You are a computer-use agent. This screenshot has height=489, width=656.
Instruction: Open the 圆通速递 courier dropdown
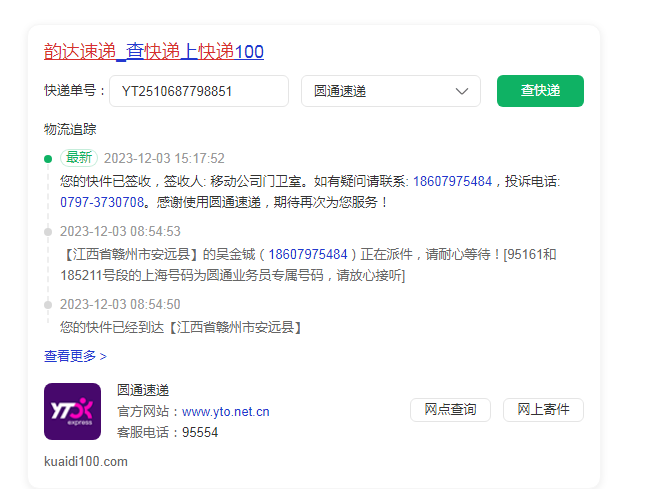pos(391,91)
